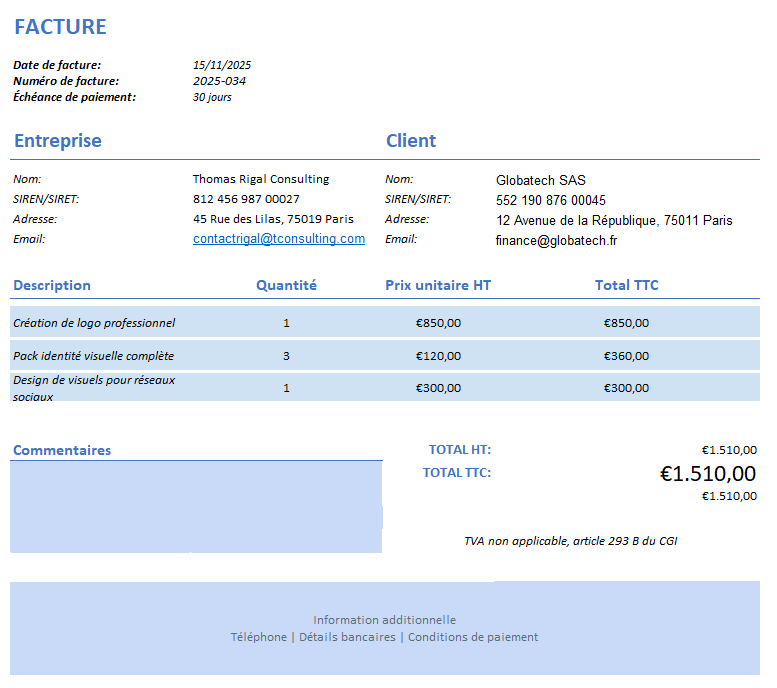Click the Client Adresse label
Viewport: 777px width, 688px height.
[407, 219]
